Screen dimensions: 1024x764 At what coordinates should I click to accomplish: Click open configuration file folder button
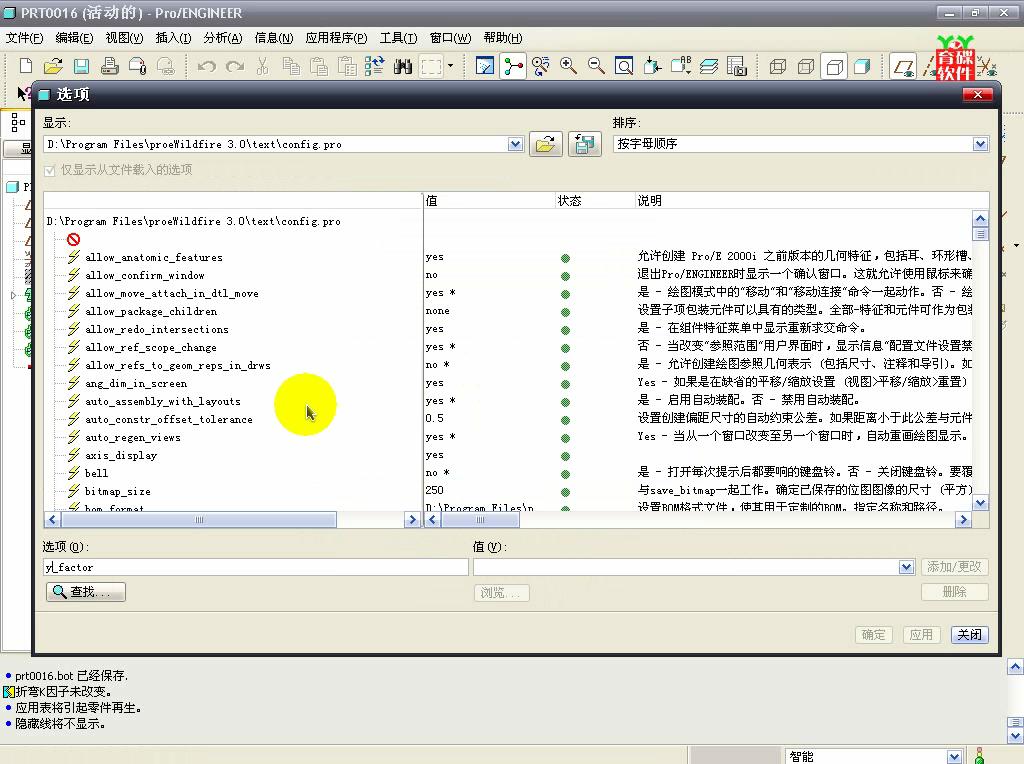(x=545, y=144)
